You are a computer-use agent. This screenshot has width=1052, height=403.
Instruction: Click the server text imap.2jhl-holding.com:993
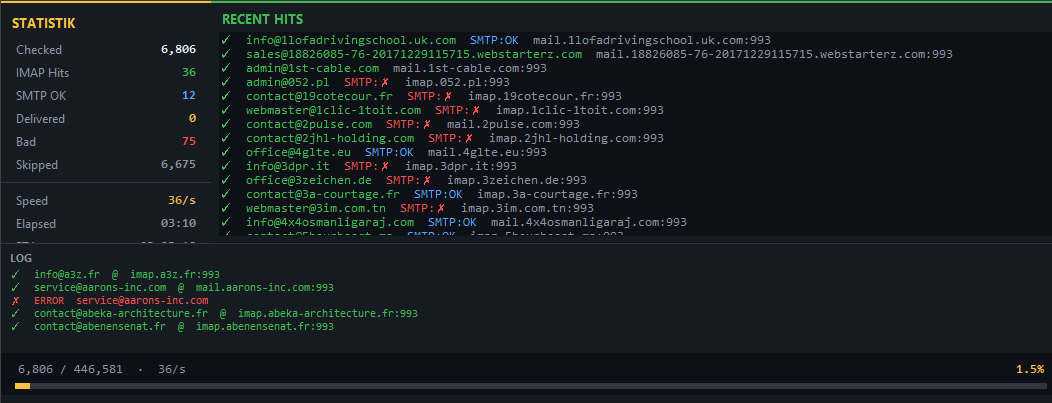(576, 138)
